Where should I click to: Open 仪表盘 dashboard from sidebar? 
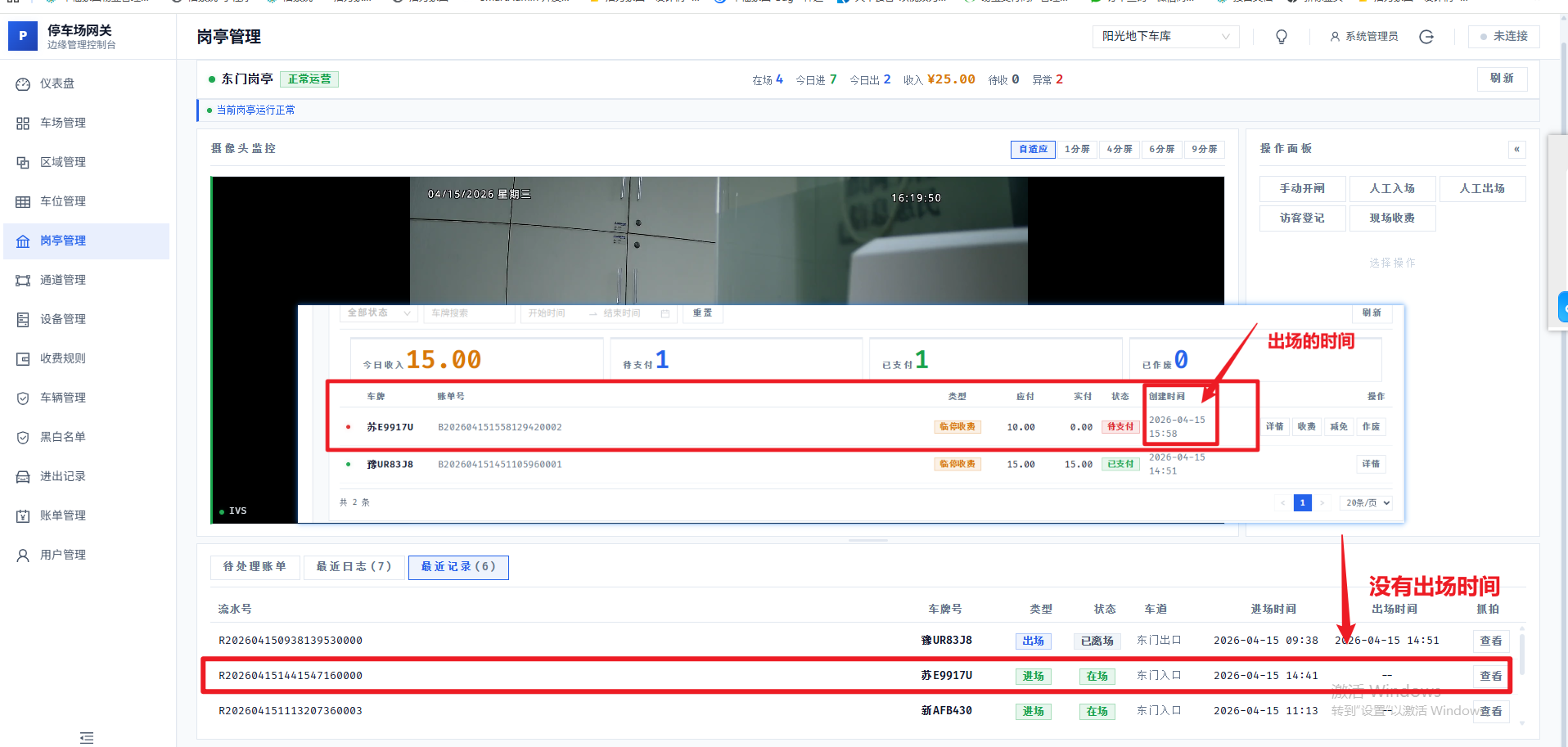click(57, 83)
